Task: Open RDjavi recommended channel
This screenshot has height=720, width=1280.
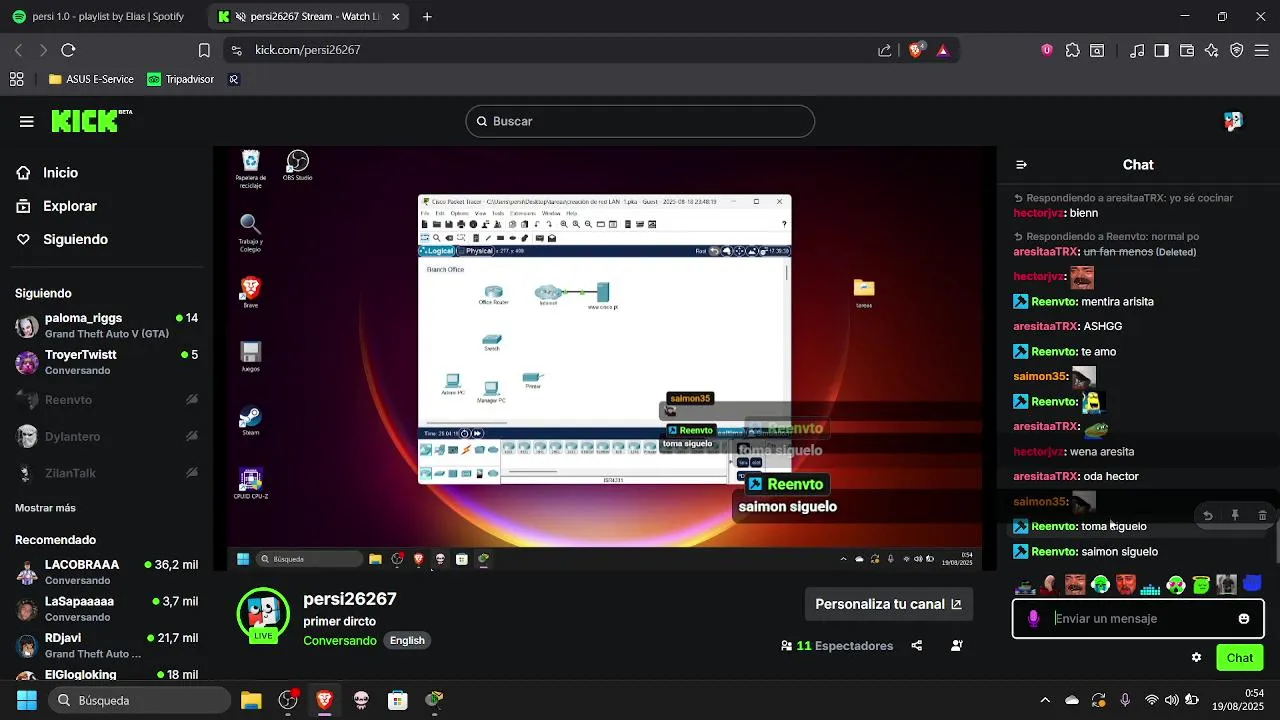Action: click(106, 645)
